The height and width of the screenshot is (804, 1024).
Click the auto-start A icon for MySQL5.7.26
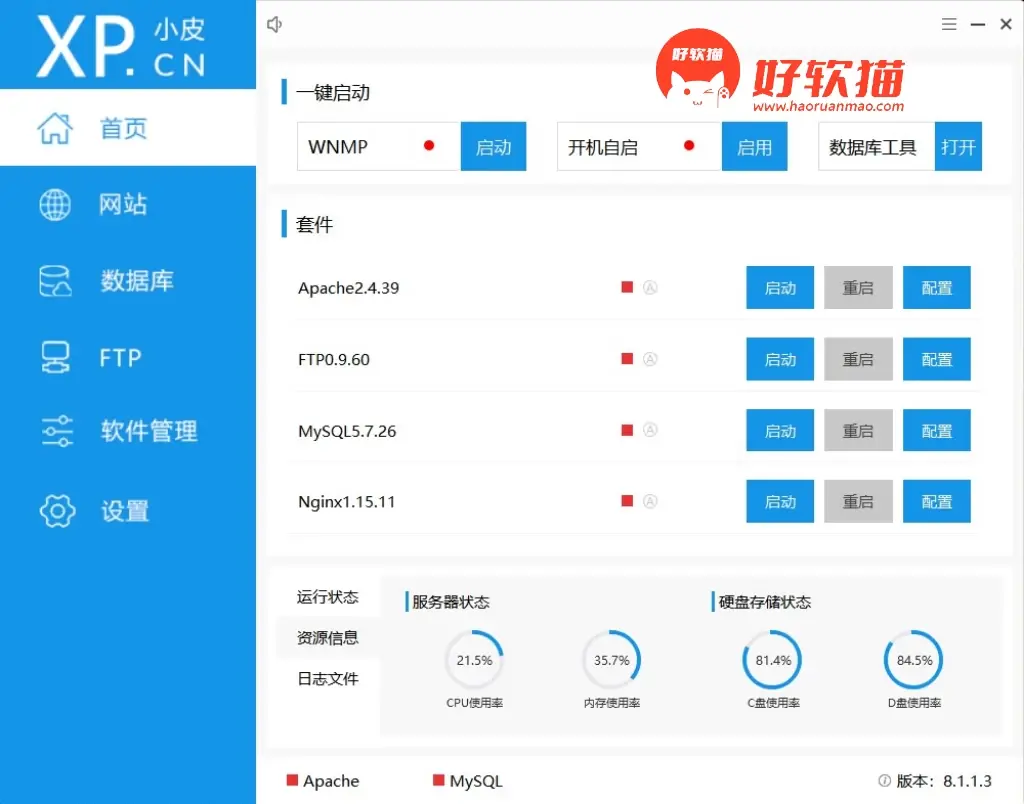pyautogui.click(x=650, y=430)
